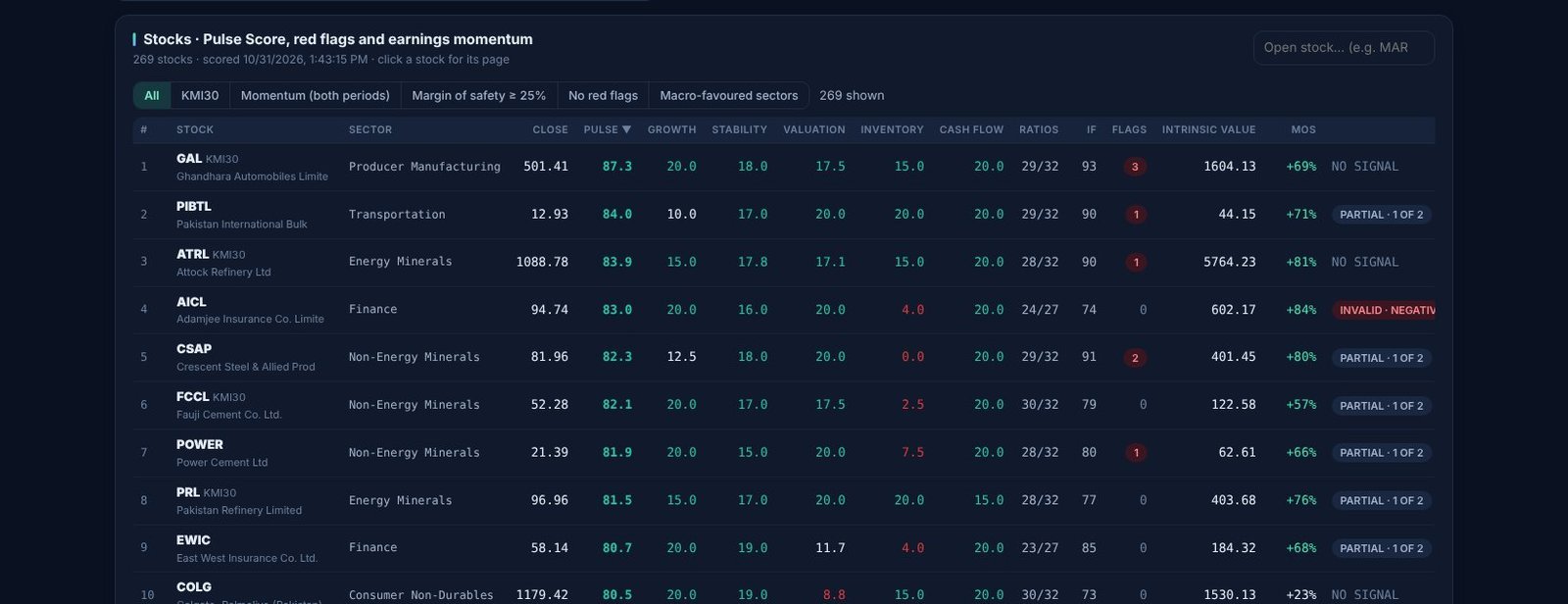The width and height of the screenshot is (1568, 604).
Task: Enable No red flags filter
Action: (x=603, y=95)
